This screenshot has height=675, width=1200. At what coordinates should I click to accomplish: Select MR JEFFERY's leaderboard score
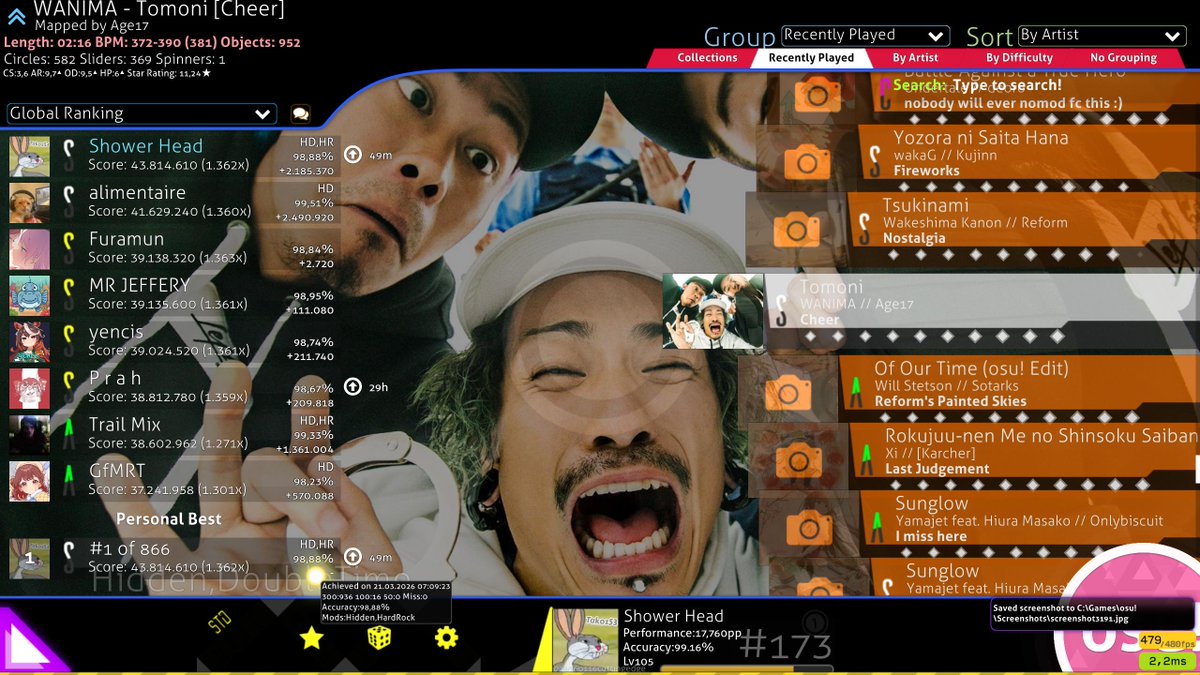coord(172,295)
